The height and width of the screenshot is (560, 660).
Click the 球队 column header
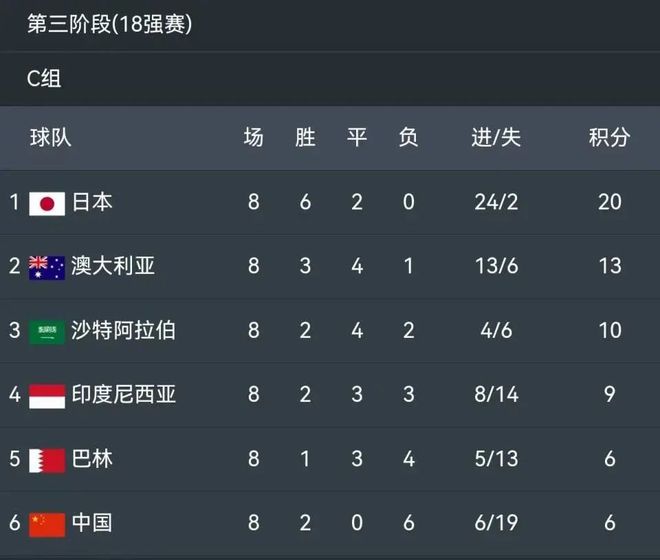51,138
